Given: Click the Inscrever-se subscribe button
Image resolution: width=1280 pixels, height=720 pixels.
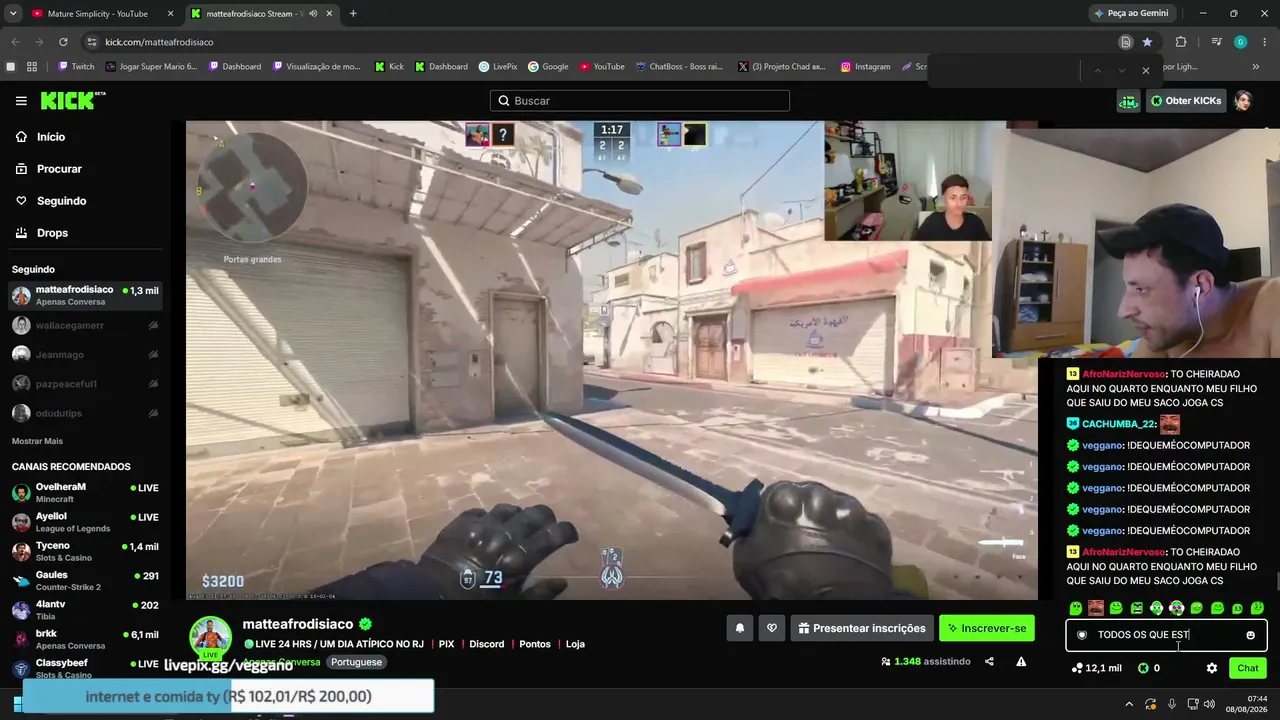Looking at the screenshot, I should (x=987, y=628).
